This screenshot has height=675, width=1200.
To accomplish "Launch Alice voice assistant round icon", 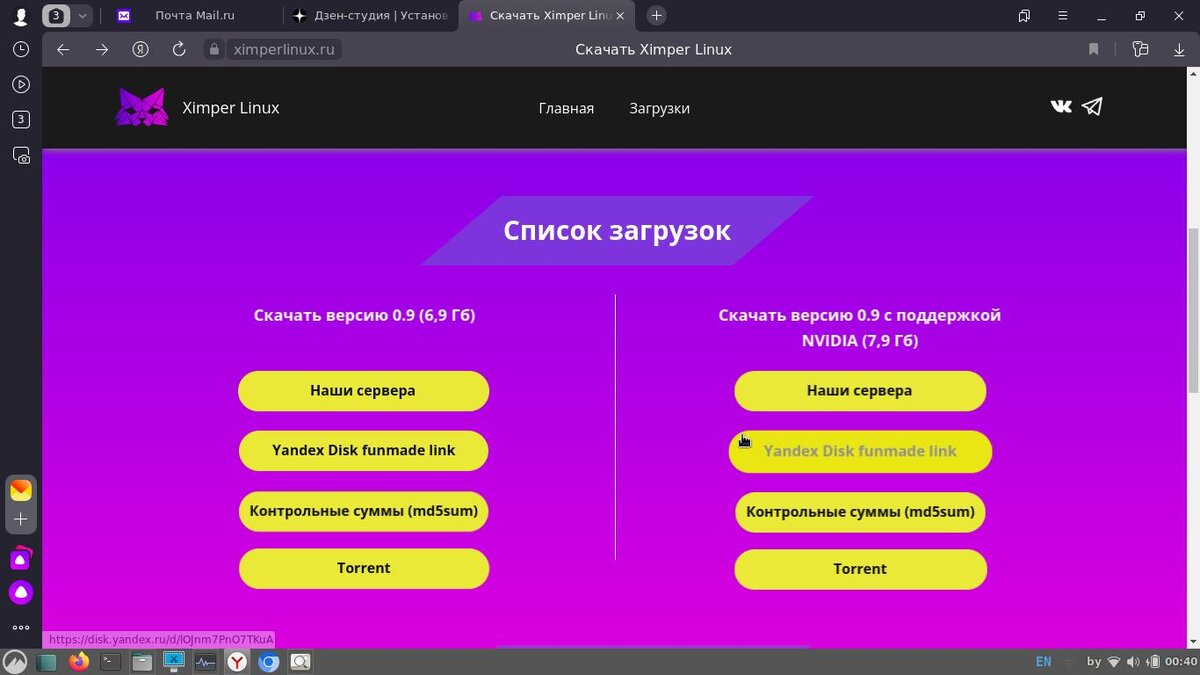I will 21,593.
